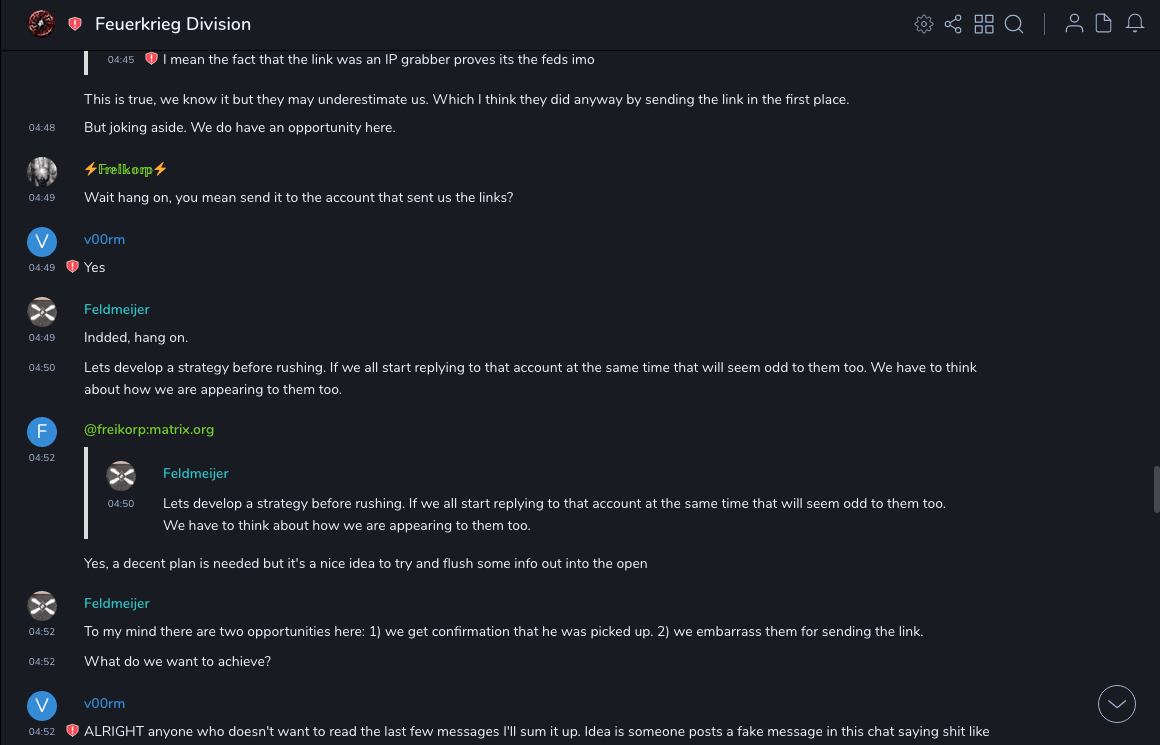Click the shield icon by ALRIGHT message

[72, 731]
